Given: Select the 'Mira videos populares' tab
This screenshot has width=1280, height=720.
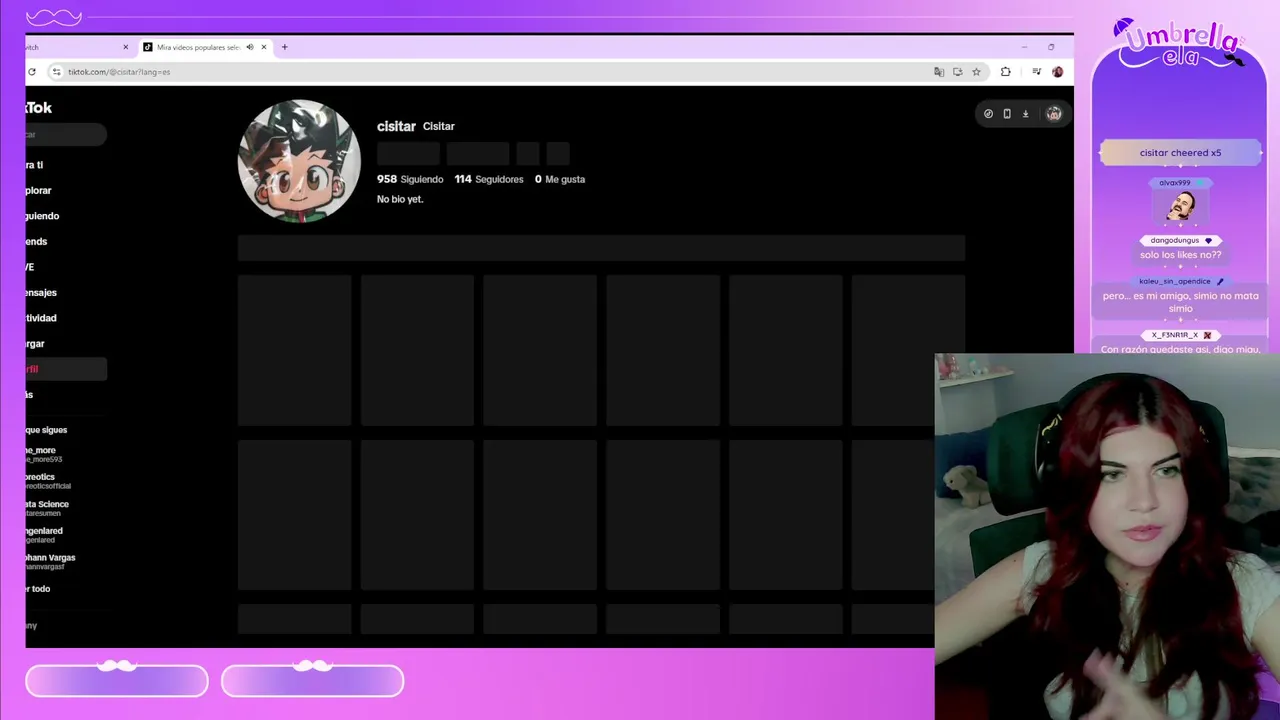Looking at the screenshot, I should pos(198,47).
